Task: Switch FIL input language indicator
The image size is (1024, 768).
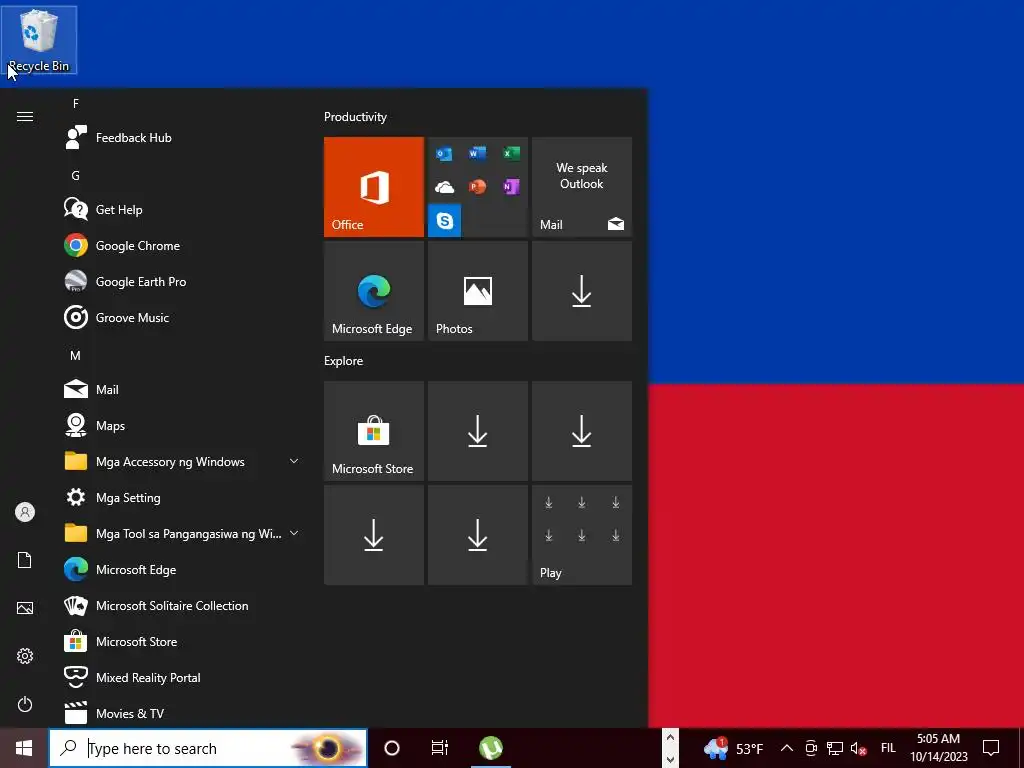Action: click(x=888, y=748)
